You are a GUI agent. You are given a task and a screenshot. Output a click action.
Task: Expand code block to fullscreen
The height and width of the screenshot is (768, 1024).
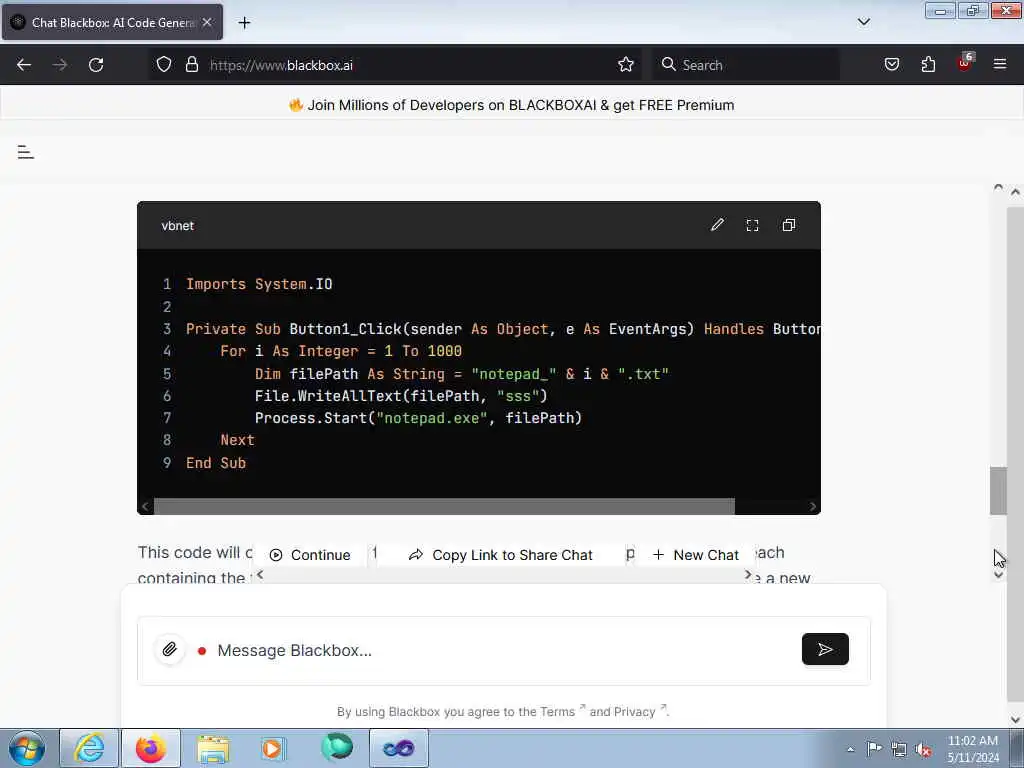tap(752, 225)
